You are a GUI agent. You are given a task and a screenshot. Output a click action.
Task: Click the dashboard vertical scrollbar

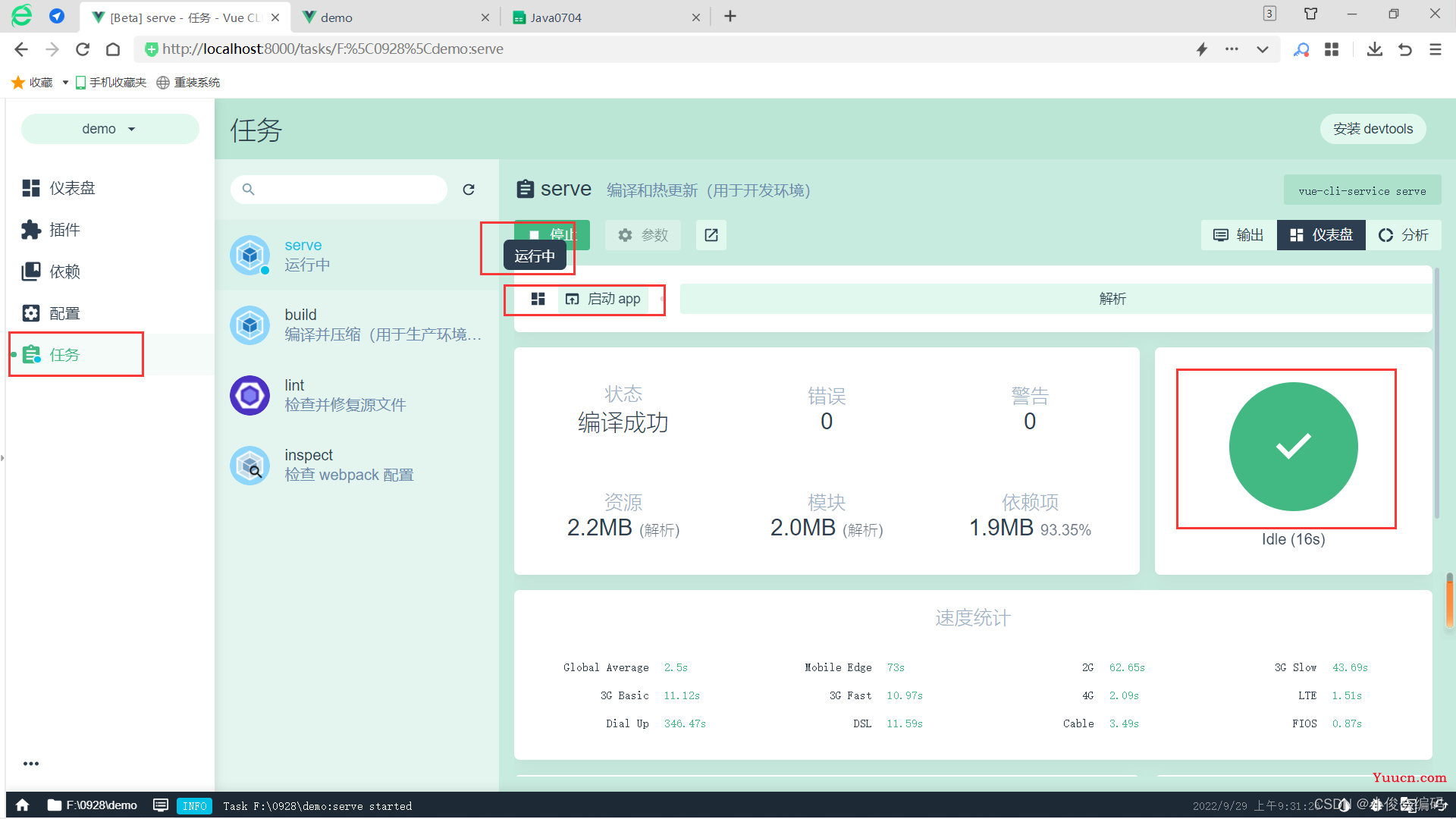point(1436,394)
